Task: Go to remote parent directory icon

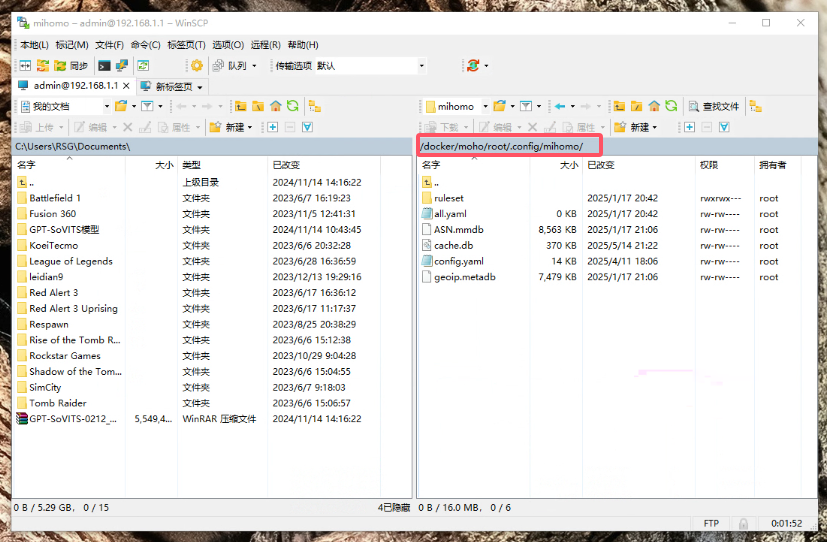Action: tap(619, 107)
